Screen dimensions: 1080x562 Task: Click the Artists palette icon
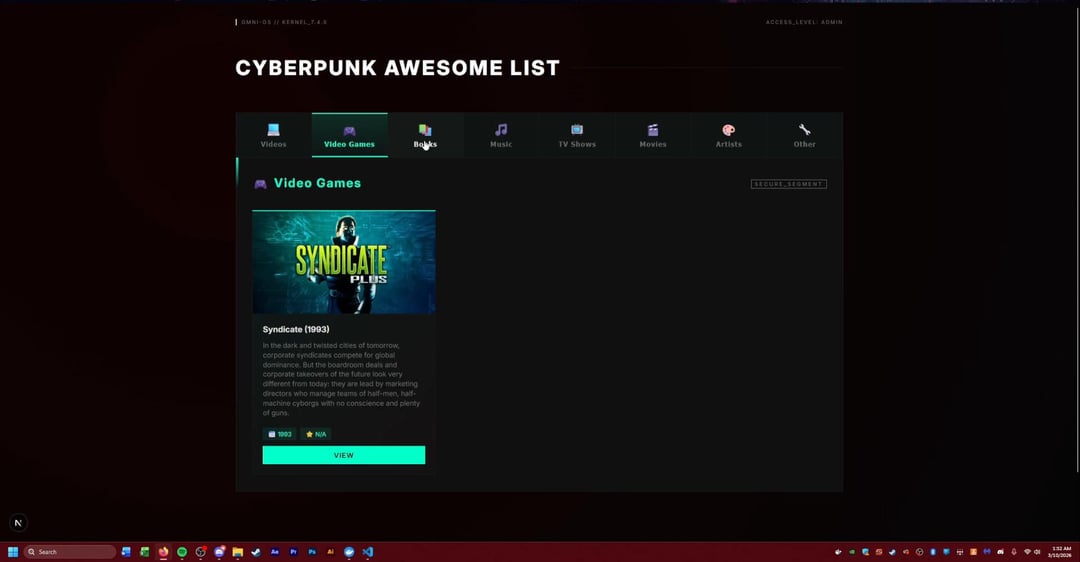[729, 130]
